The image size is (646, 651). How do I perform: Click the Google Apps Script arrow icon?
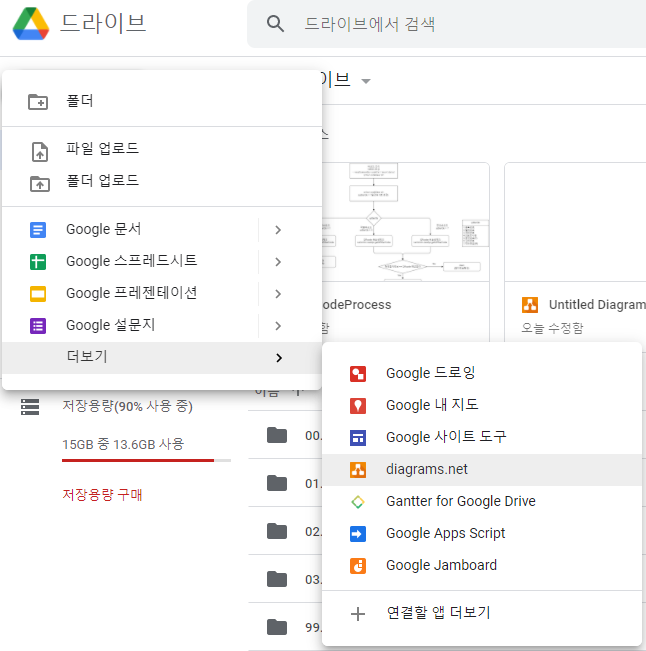[x=358, y=534]
